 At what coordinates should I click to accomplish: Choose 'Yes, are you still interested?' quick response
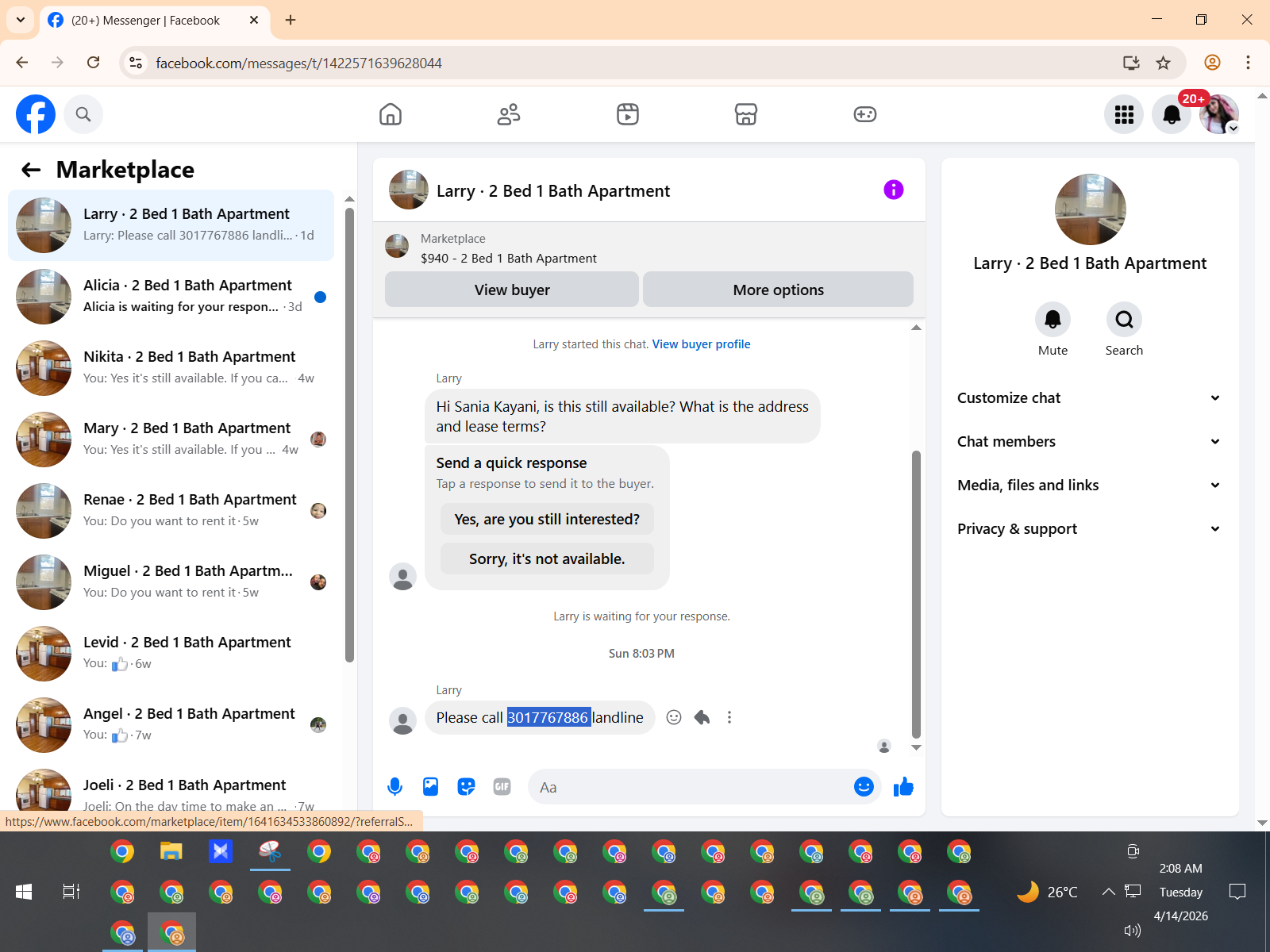click(x=547, y=520)
